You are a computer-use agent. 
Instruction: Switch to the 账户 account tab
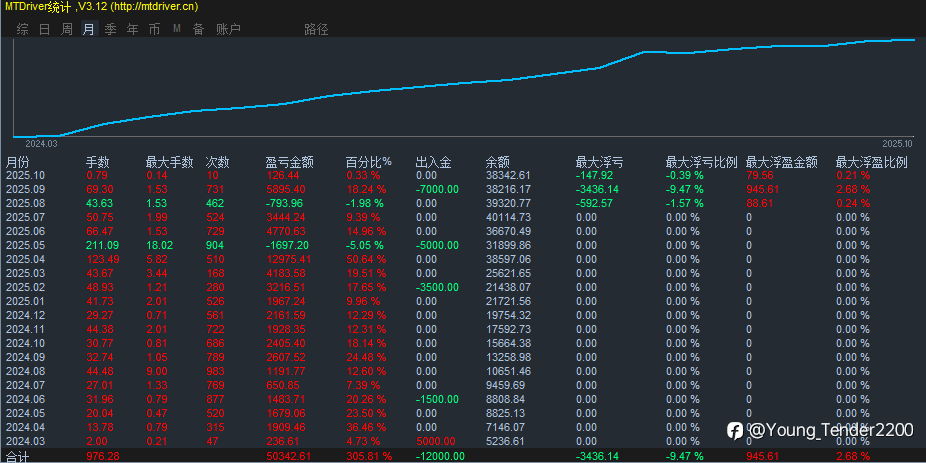tap(229, 29)
